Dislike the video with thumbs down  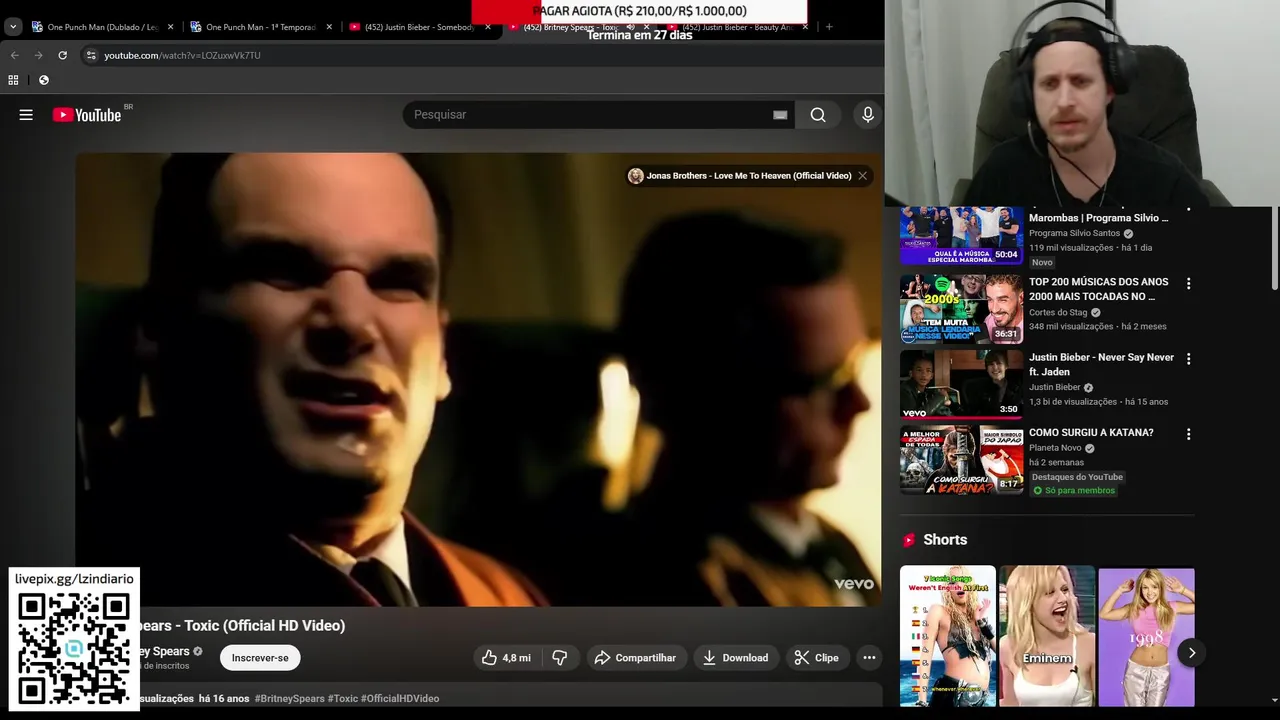pos(560,658)
